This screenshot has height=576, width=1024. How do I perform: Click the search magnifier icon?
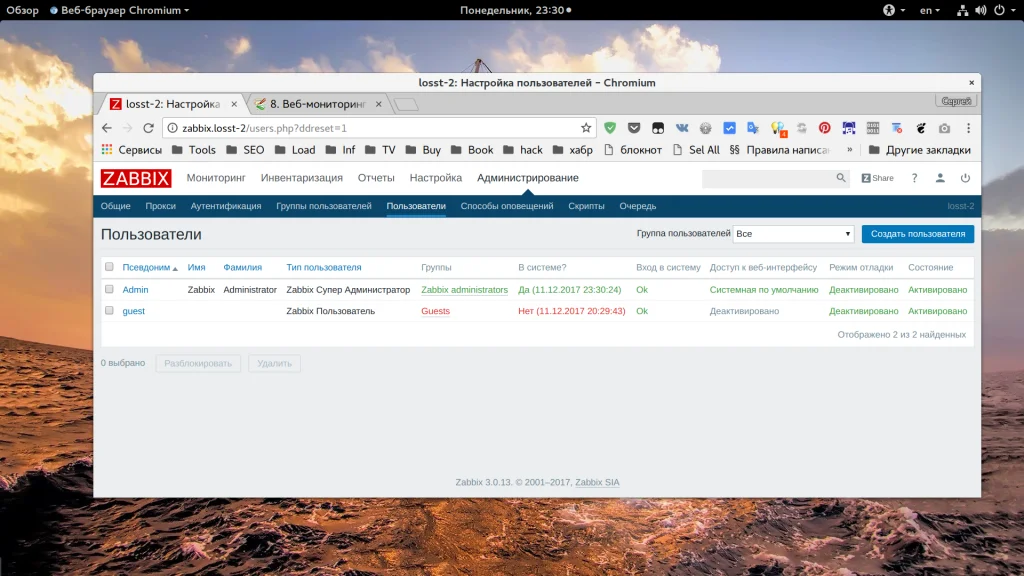[841, 178]
